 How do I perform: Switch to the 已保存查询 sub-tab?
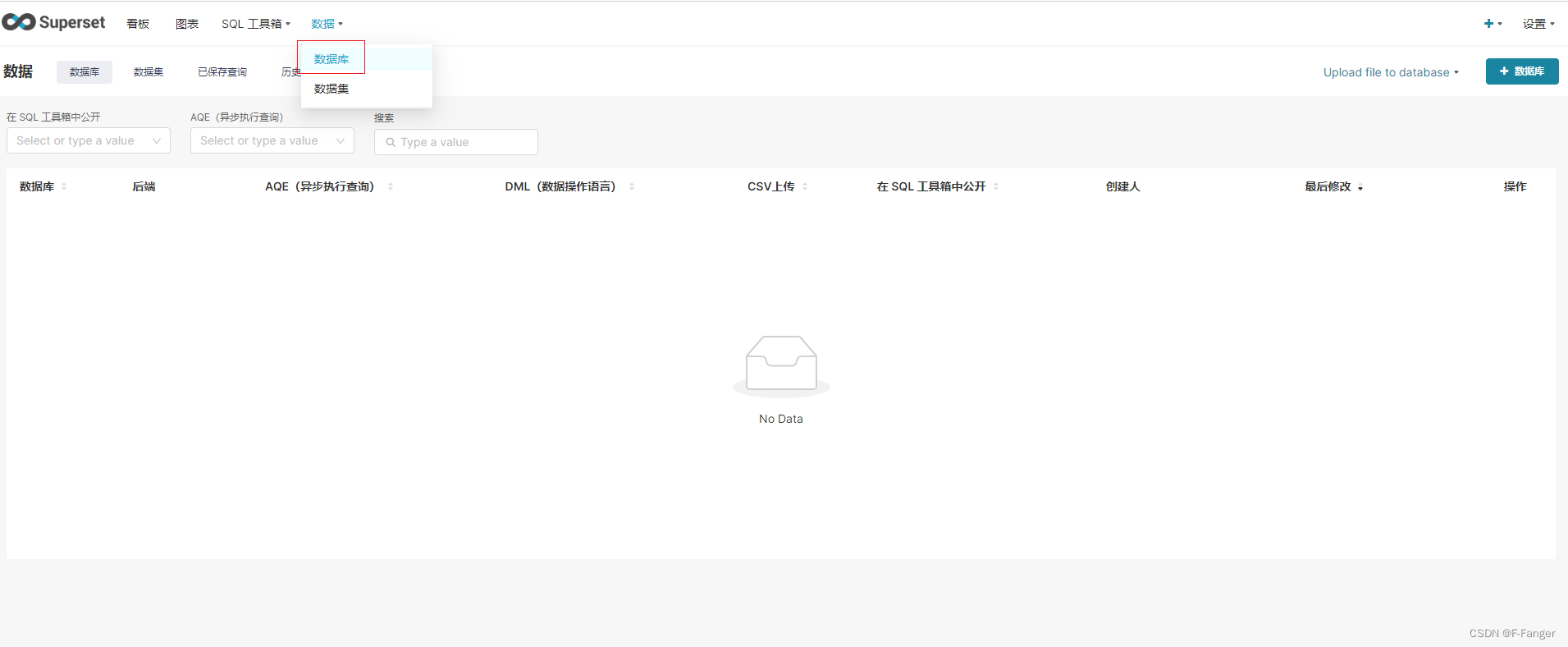point(222,72)
